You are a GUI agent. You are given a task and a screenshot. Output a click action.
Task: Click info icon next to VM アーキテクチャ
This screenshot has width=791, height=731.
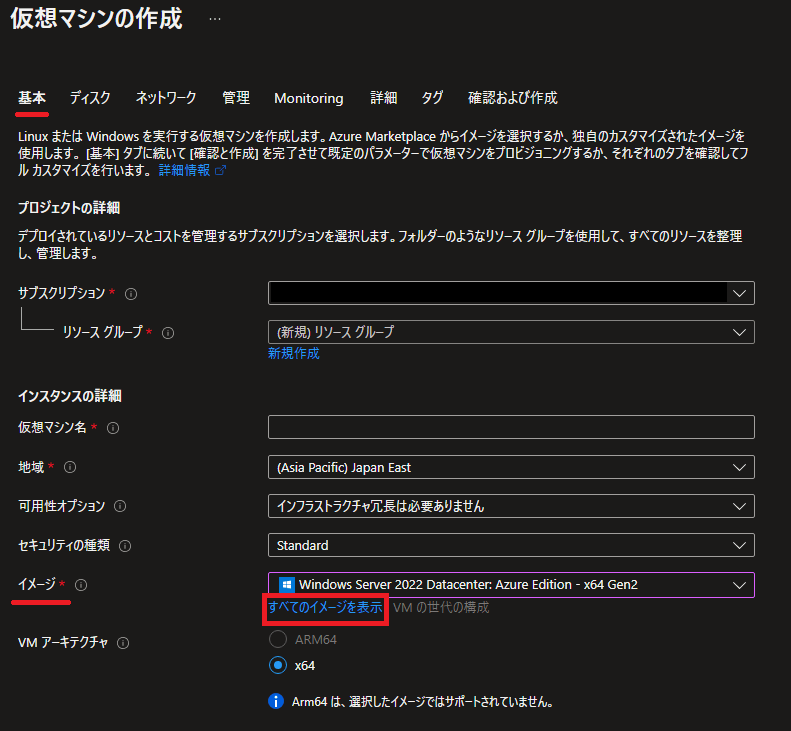[x=123, y=643]
